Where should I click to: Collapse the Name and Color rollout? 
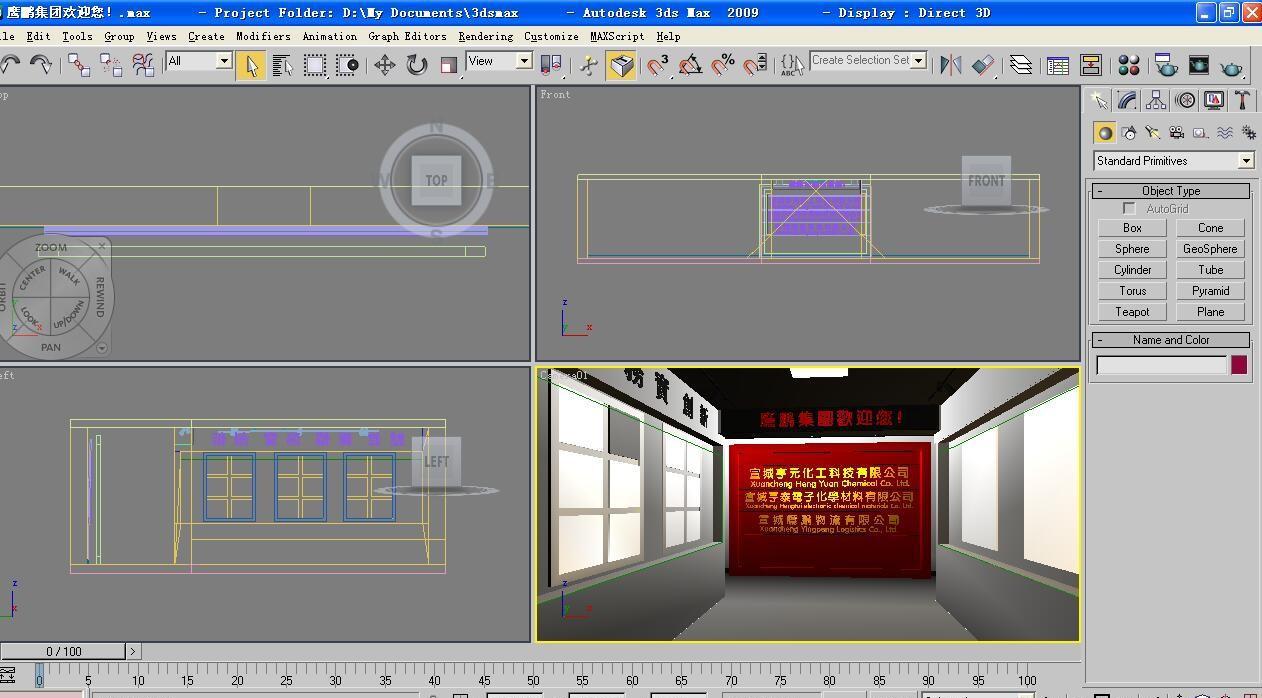1171,340
